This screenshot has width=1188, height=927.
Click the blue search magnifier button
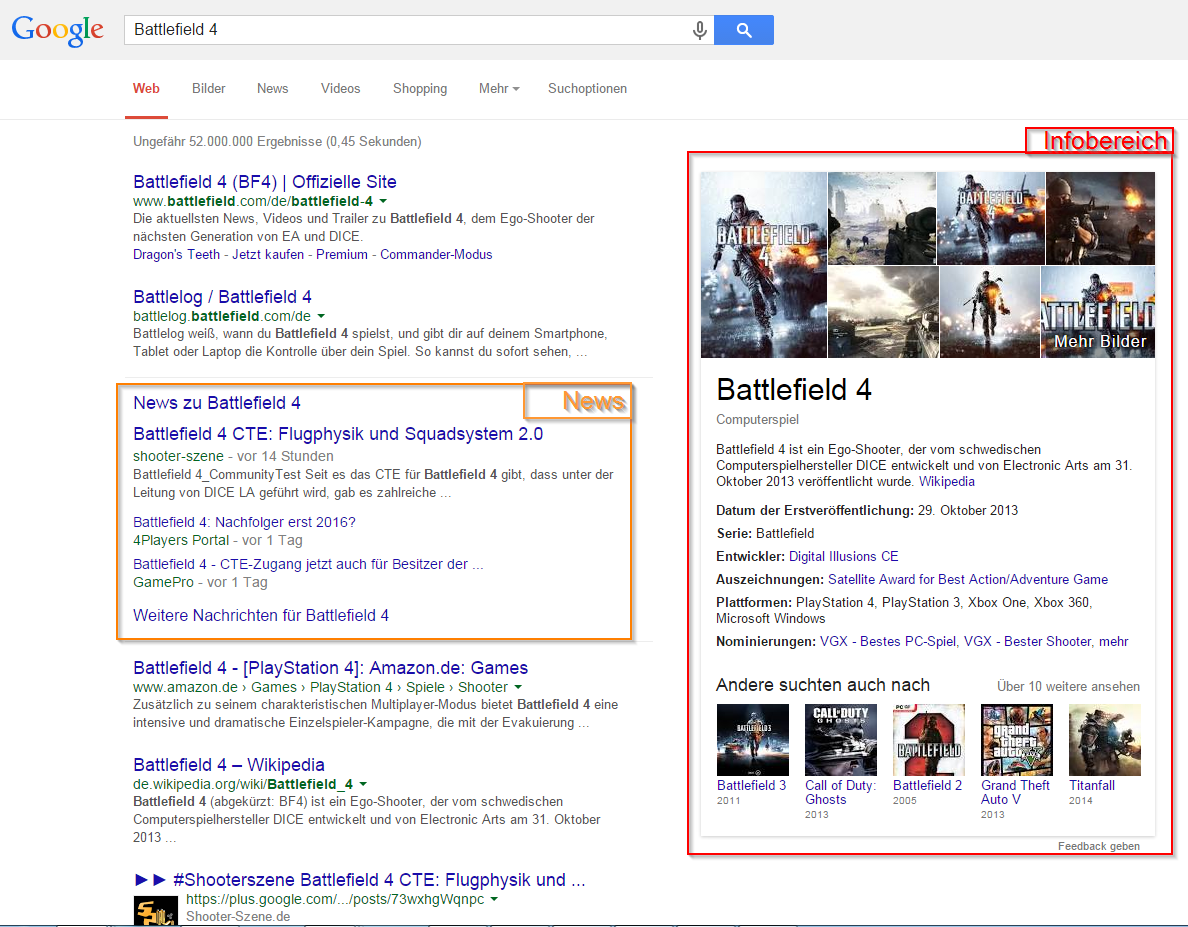744,30
